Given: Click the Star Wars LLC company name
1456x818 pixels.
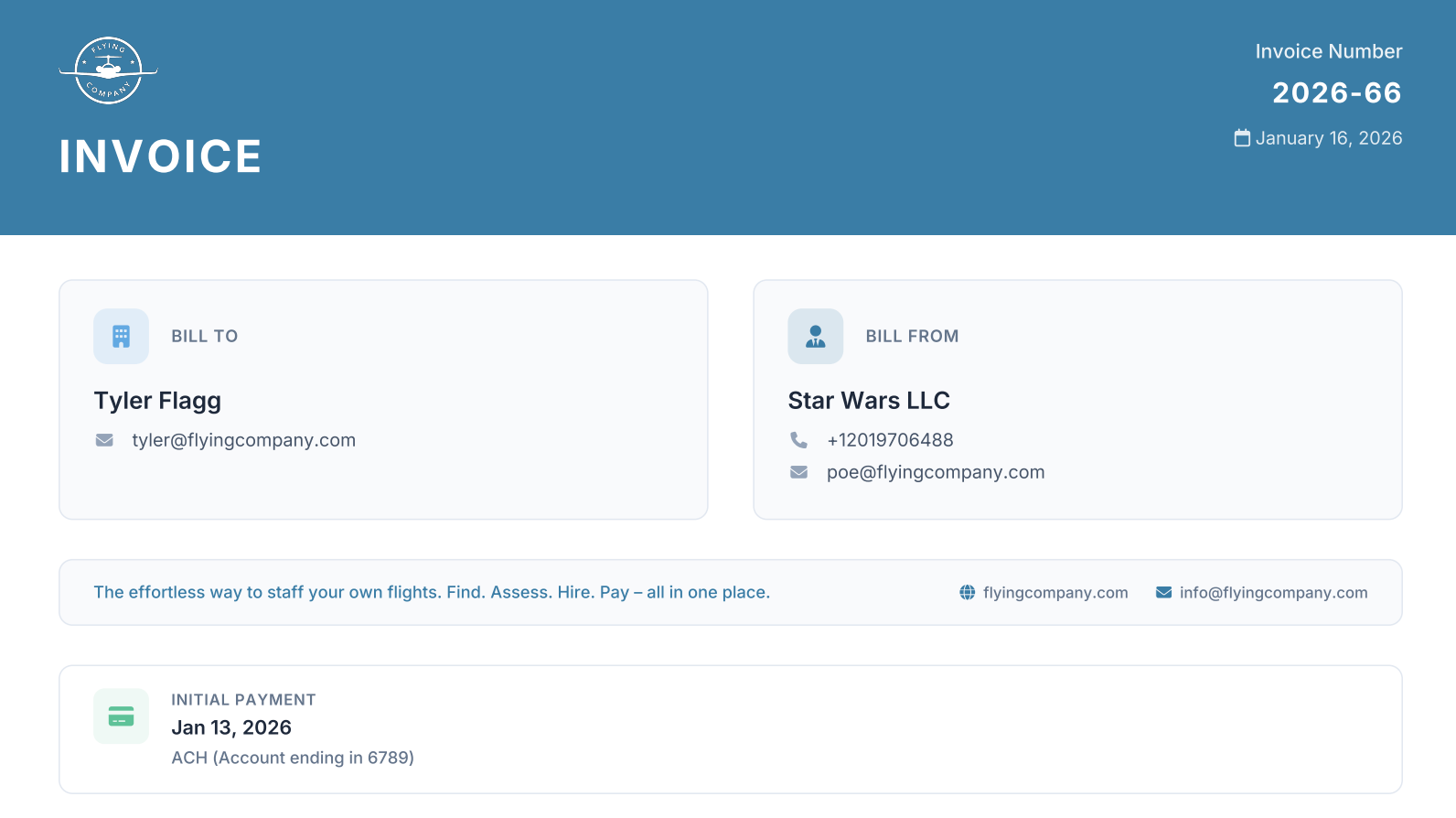Looking at the screenshot, I should 868,401.
